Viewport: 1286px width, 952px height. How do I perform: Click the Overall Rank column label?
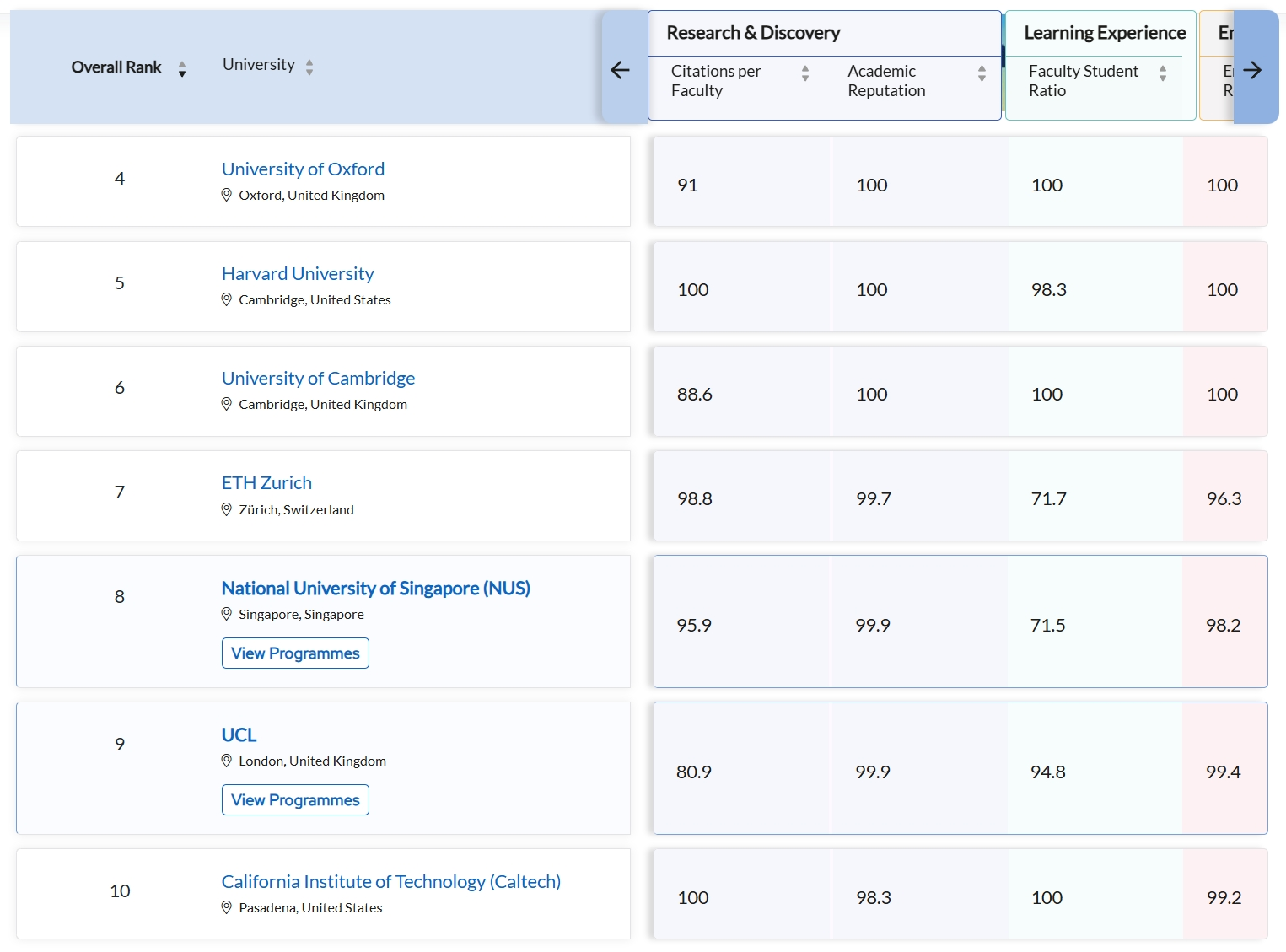click(x=116, y=67)
